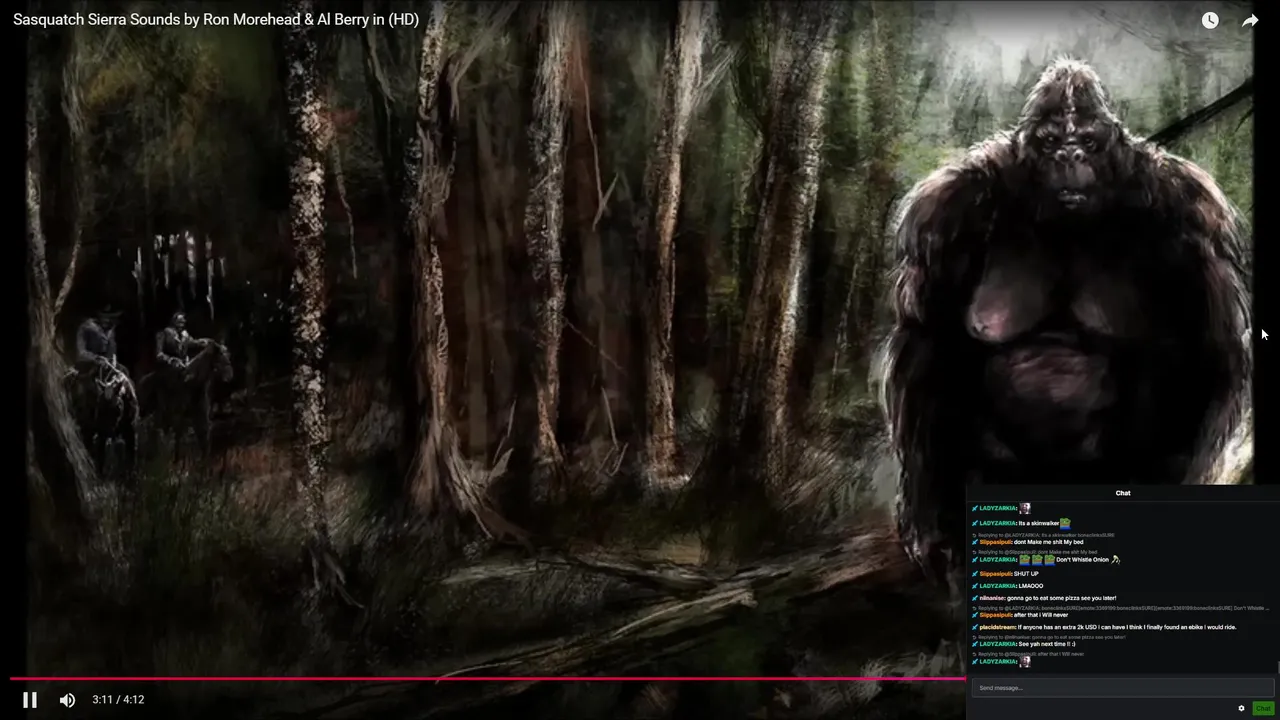Click the Pepe emote after 'Its a skinwalker'
Viewport: 1280px width, 720px height.
(x=1065, y=523)
